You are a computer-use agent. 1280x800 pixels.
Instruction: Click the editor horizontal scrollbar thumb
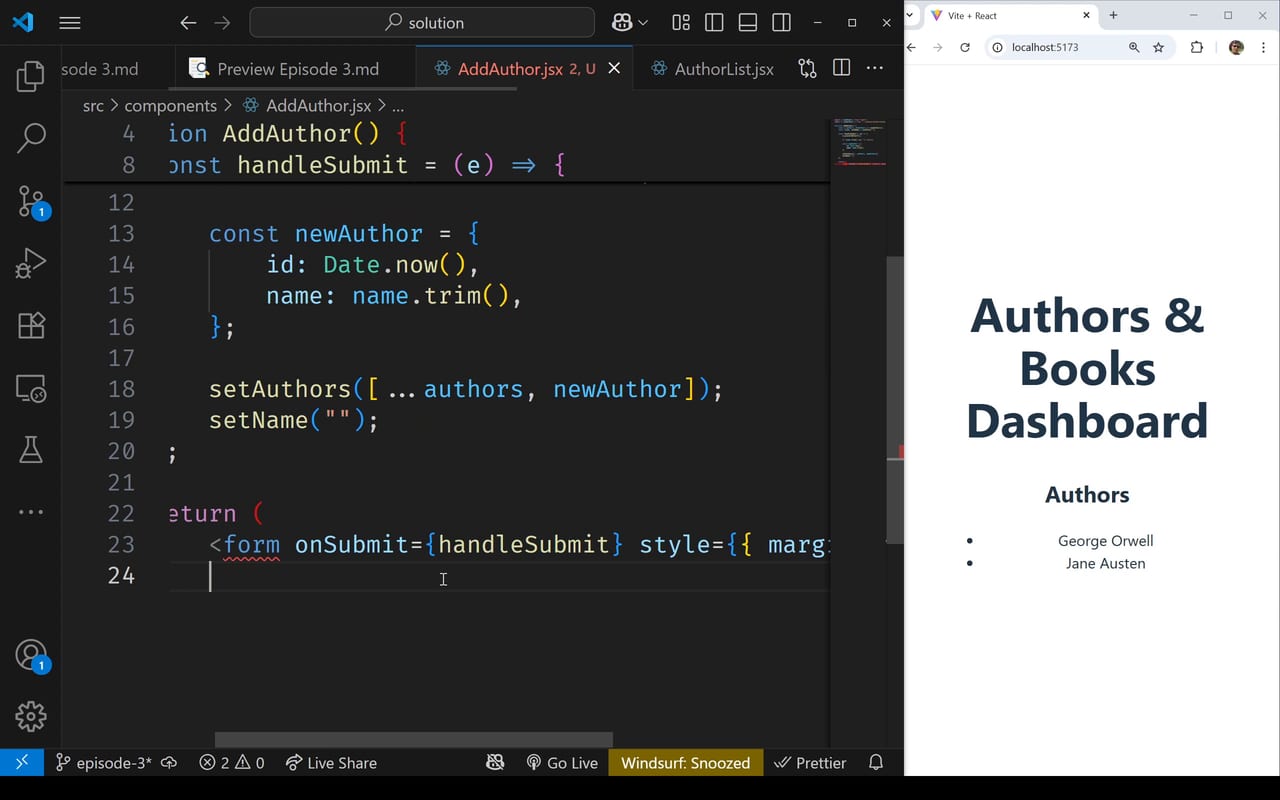click(x=414, y=740)
